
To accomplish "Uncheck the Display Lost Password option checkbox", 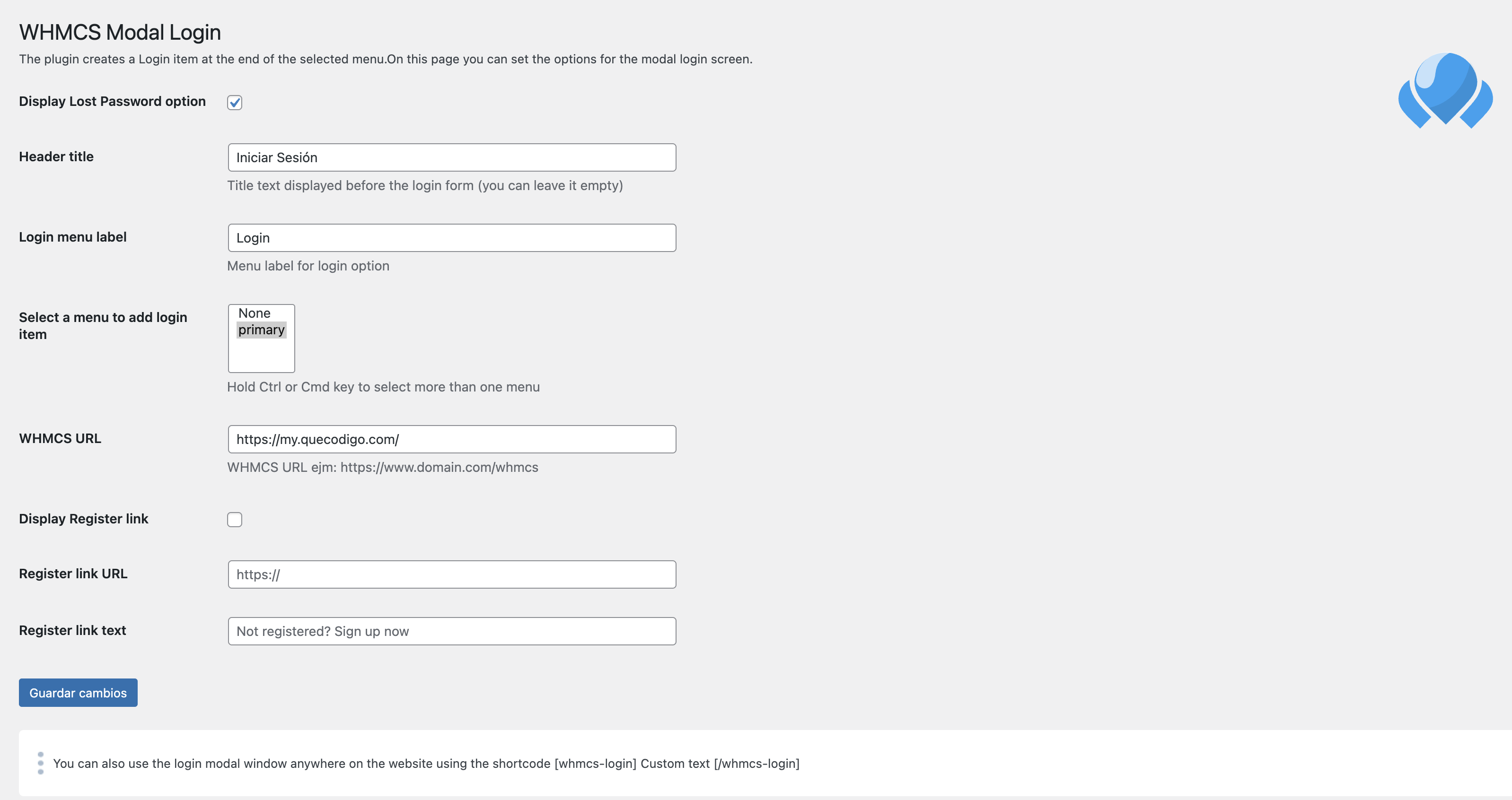I will [x=235, y=103].
